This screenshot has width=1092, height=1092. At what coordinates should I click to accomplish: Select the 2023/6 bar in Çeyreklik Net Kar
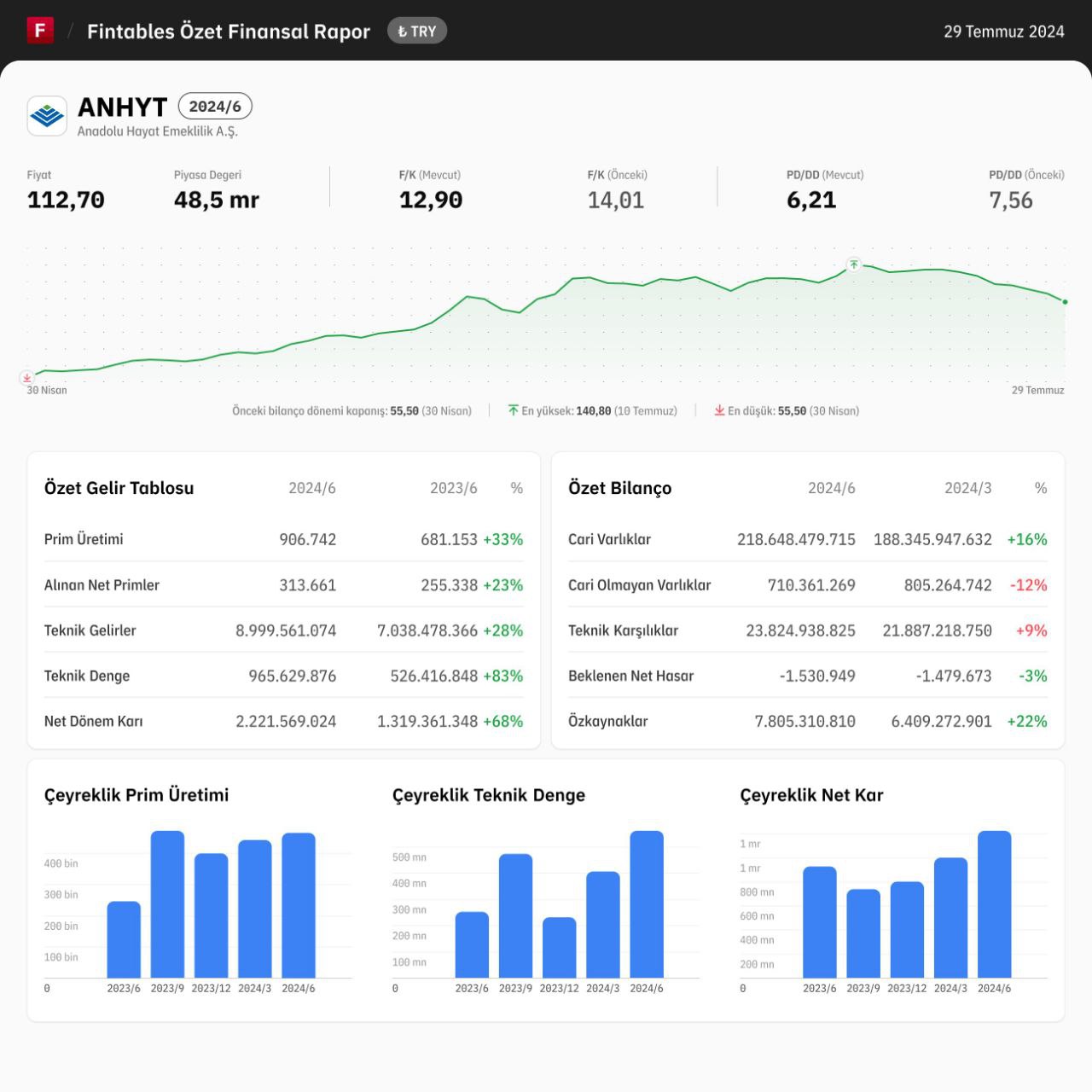point(820,922)
